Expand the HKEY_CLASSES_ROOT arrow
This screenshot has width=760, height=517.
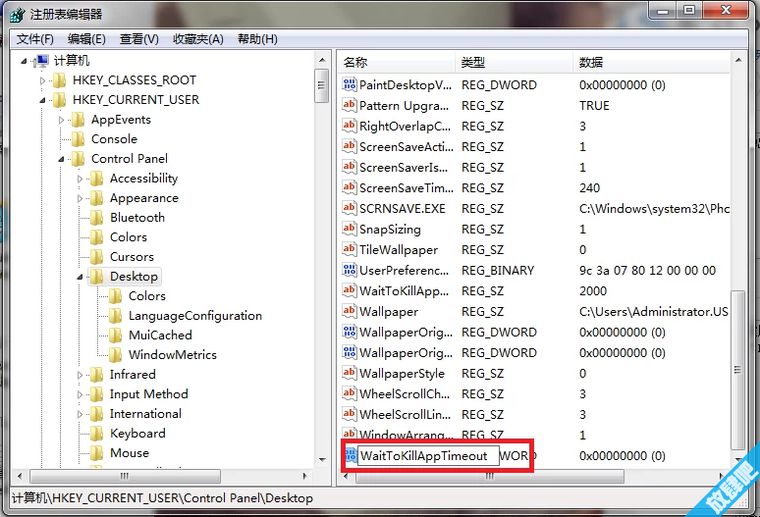click(x=42, y=81)
